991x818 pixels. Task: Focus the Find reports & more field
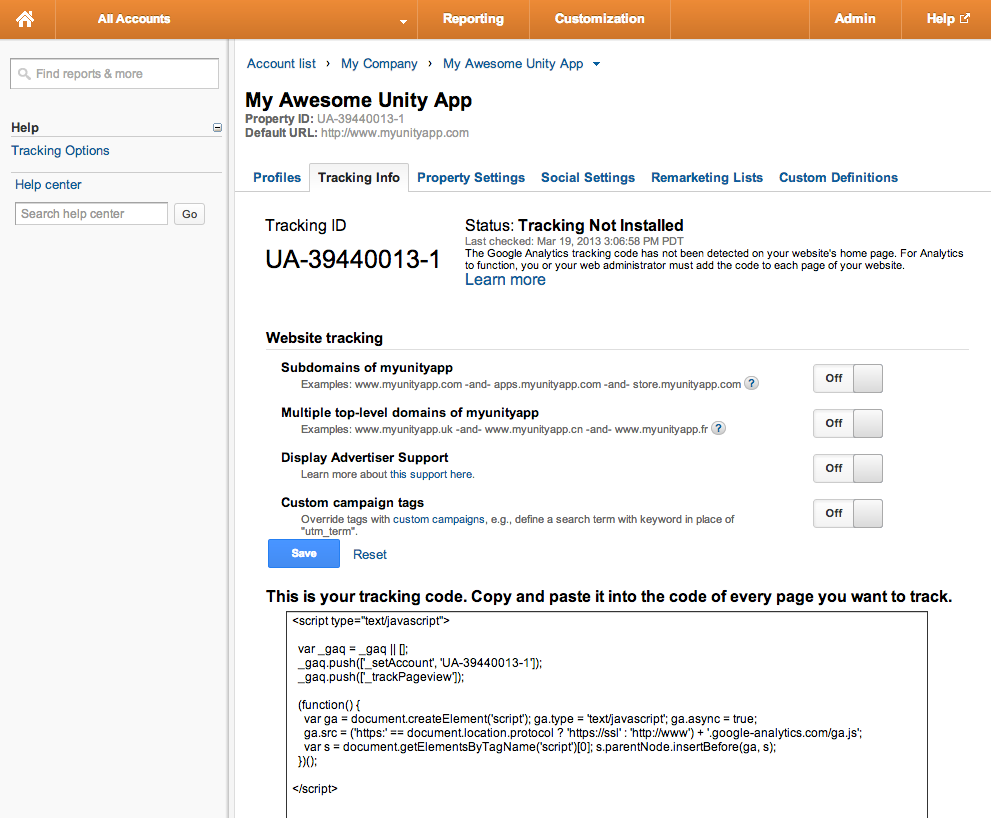pyautogui.click(x=114, y=74)
